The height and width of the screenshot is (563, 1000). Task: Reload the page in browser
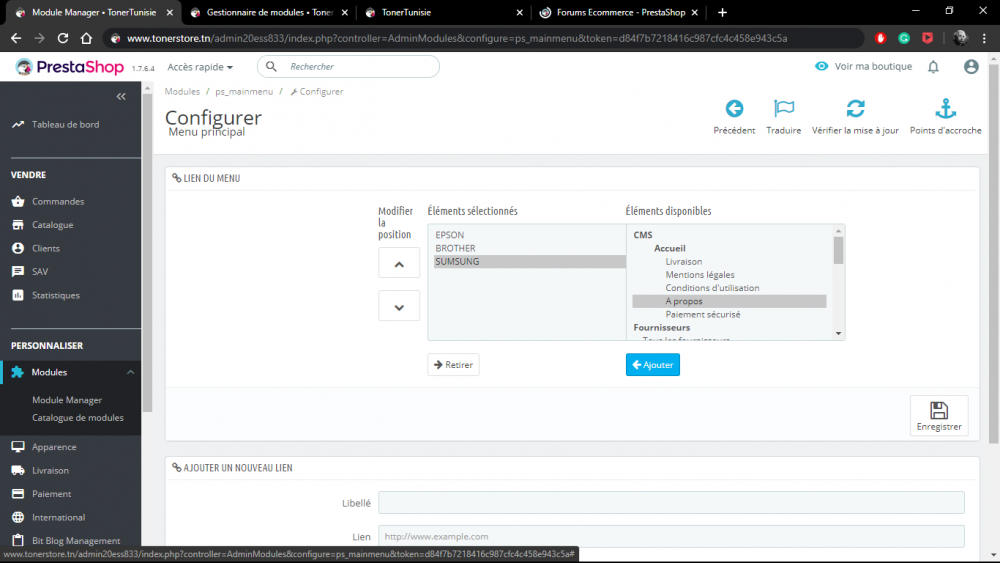pos(62,38)
